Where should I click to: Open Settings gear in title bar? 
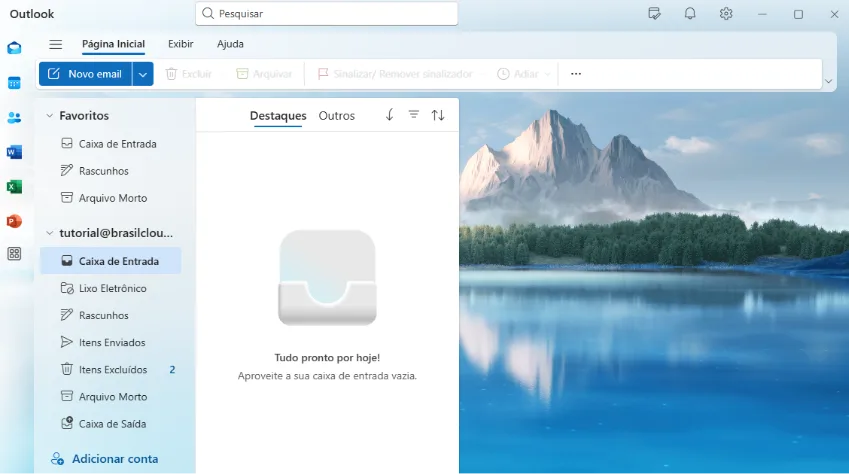coord(726,14)
